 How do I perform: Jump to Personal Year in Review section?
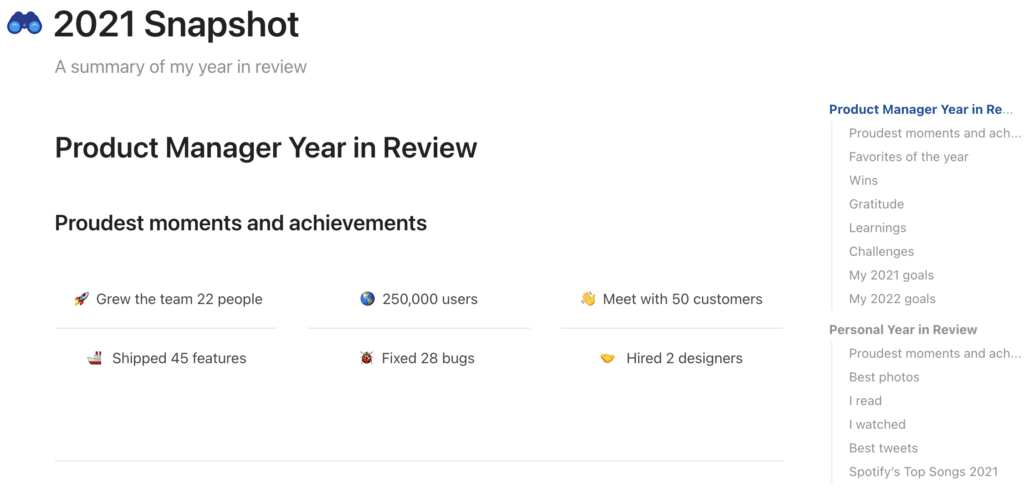[903, 330]
